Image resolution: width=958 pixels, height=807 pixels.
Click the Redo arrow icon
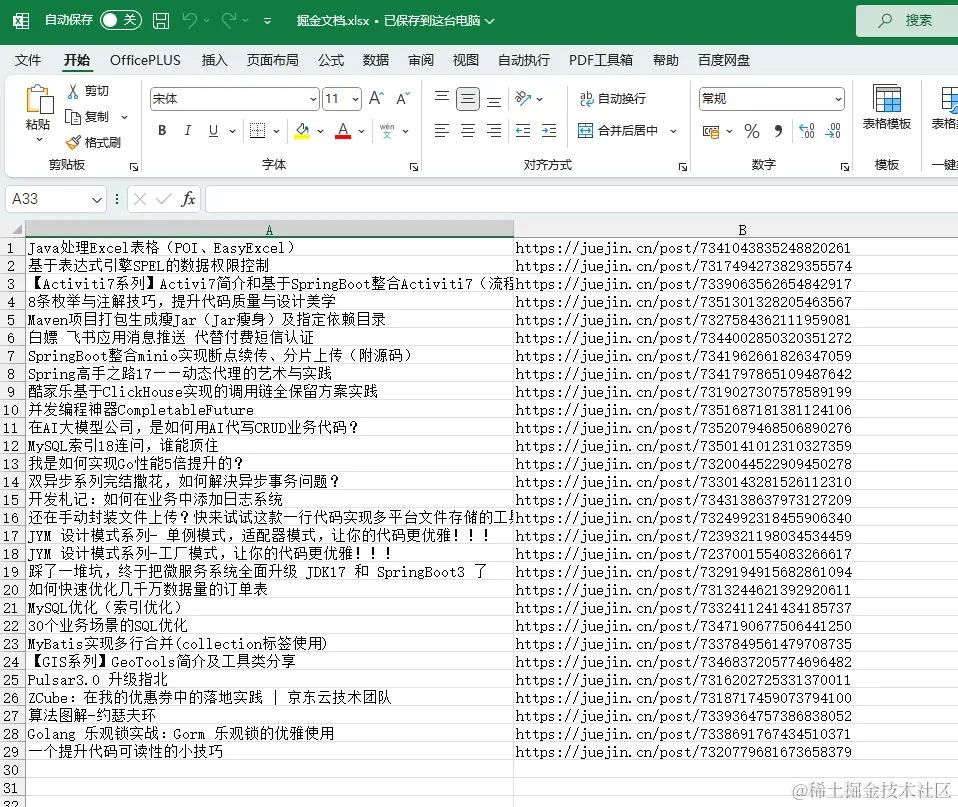point(229,21)
